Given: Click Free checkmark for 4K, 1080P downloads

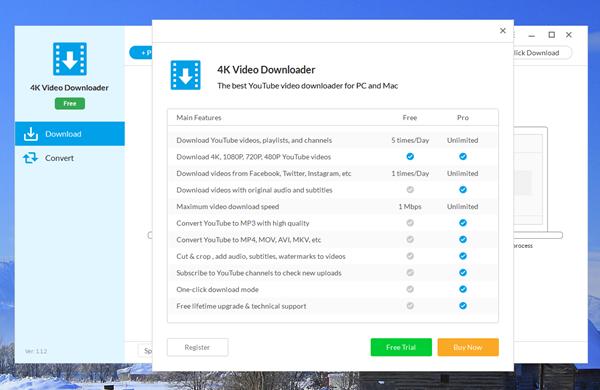Looking at the screenshot, I should [x=410, y=157].
